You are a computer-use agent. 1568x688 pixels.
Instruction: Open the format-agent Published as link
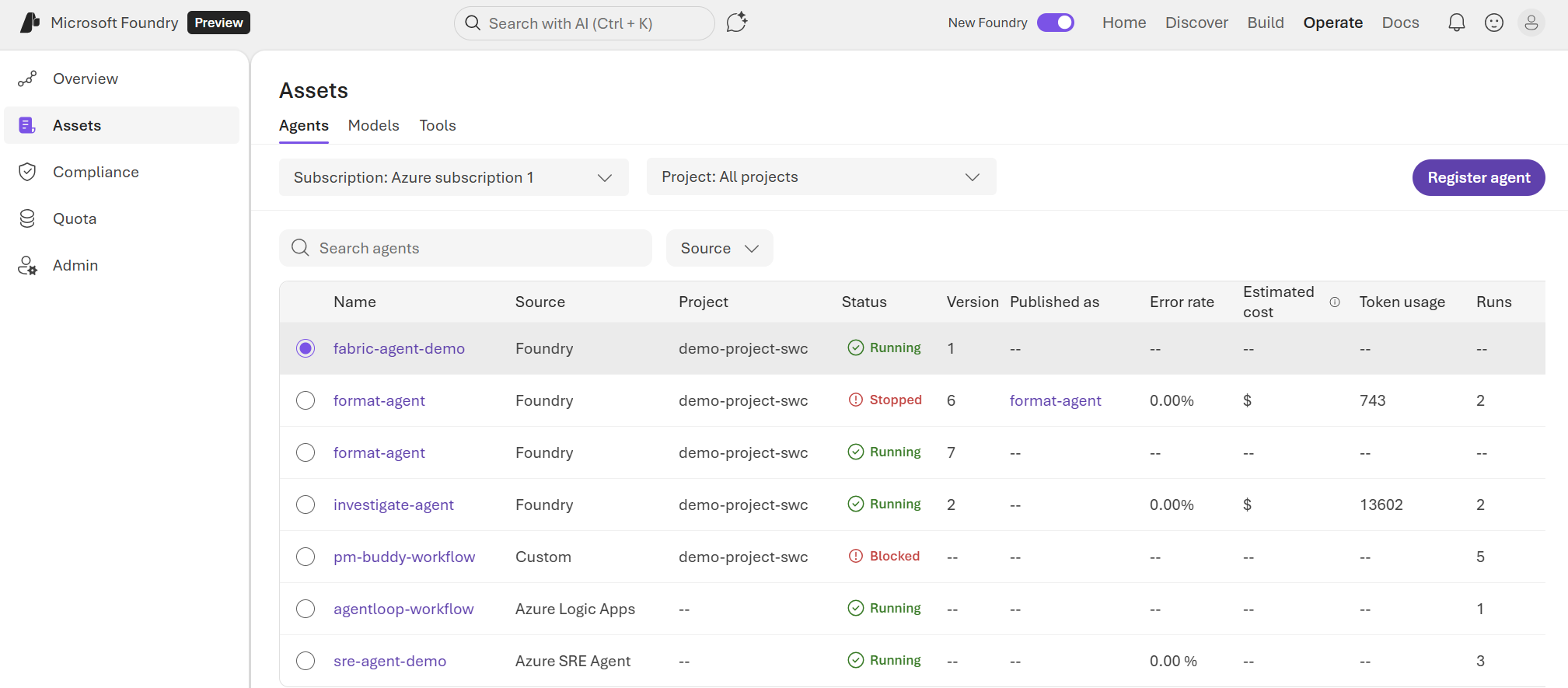pos(1055,400)
